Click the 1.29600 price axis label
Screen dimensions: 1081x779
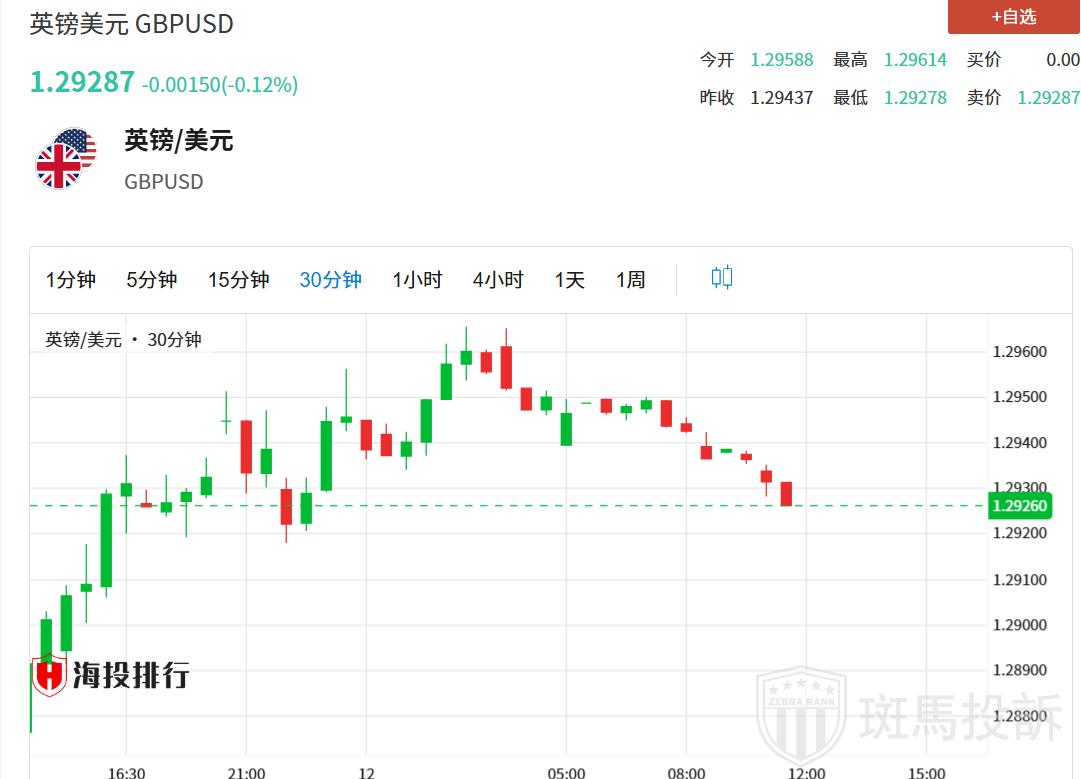(1020, 352)
